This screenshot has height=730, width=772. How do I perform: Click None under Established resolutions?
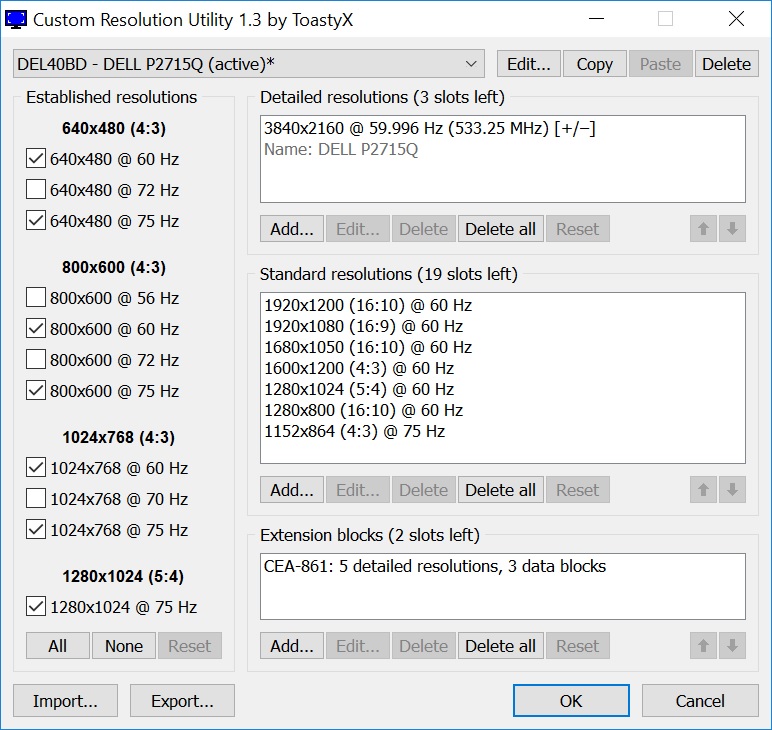124,646
